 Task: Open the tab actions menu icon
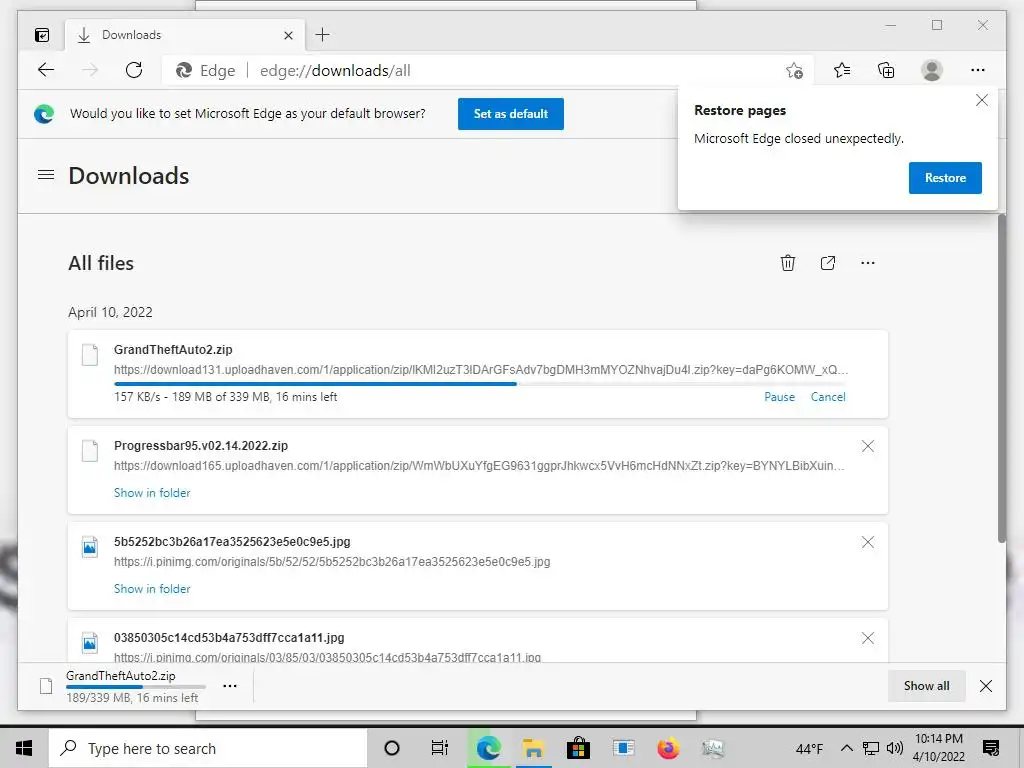(42, 35)
